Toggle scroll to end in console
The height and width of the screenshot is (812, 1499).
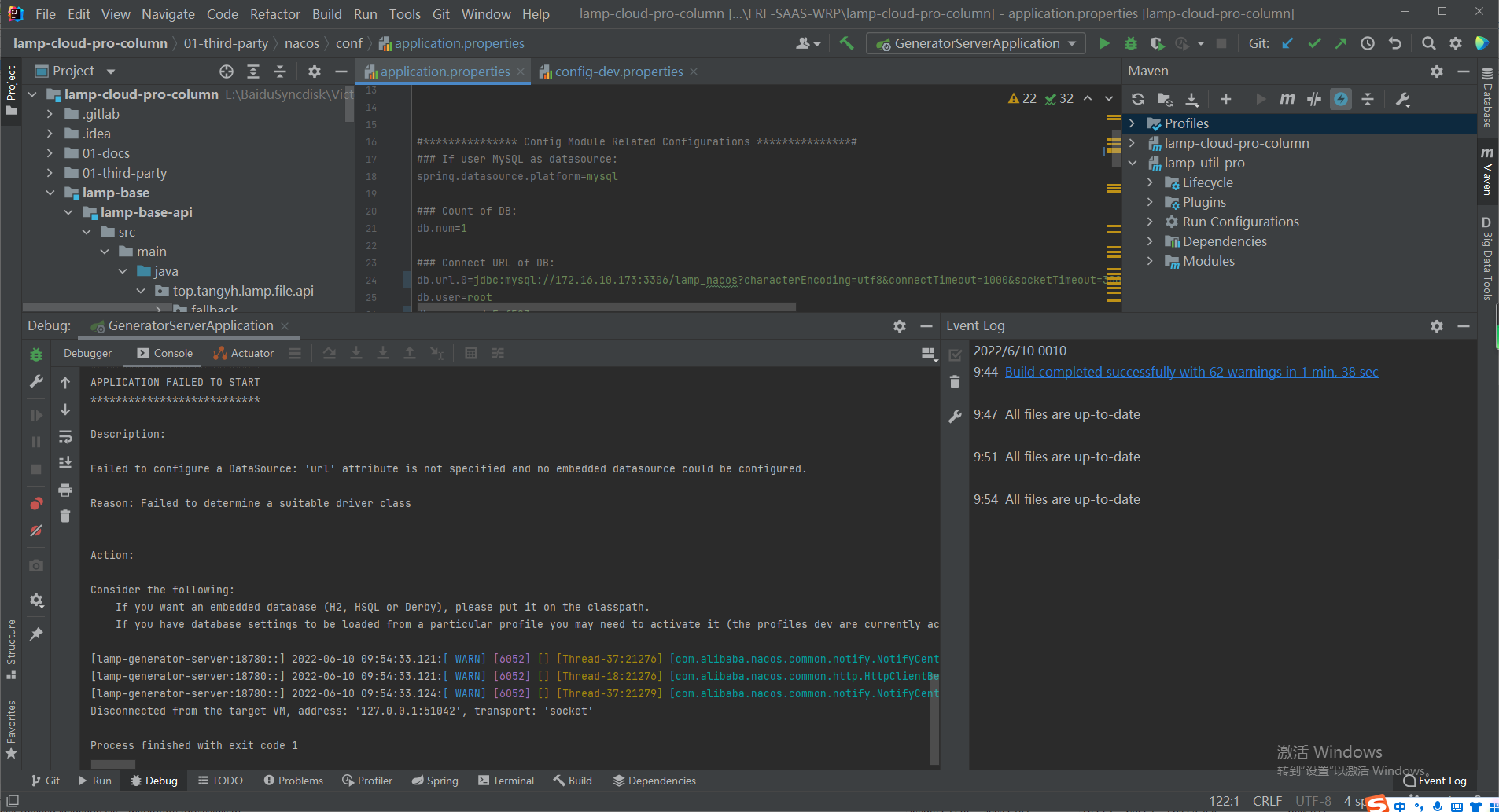[65, 462]
